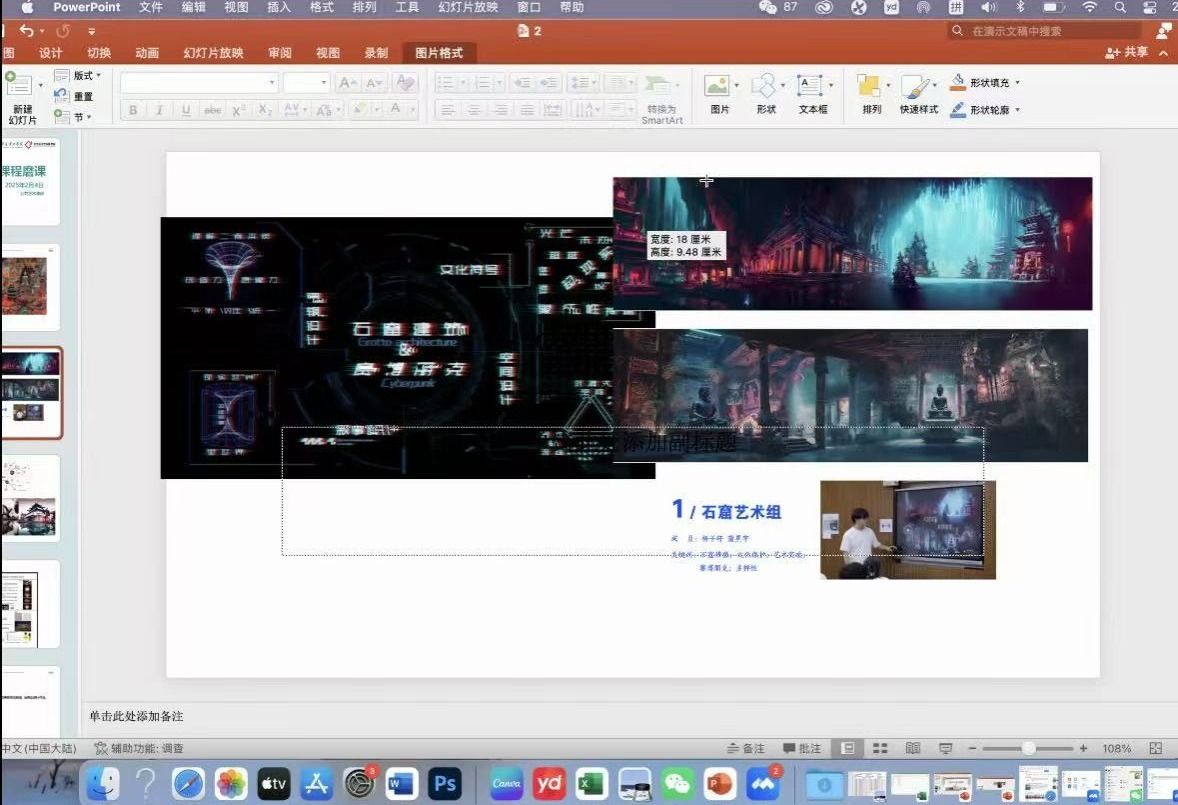
Task: Select the Picture Format (图片格式) tab
Action: coord(439,53)
